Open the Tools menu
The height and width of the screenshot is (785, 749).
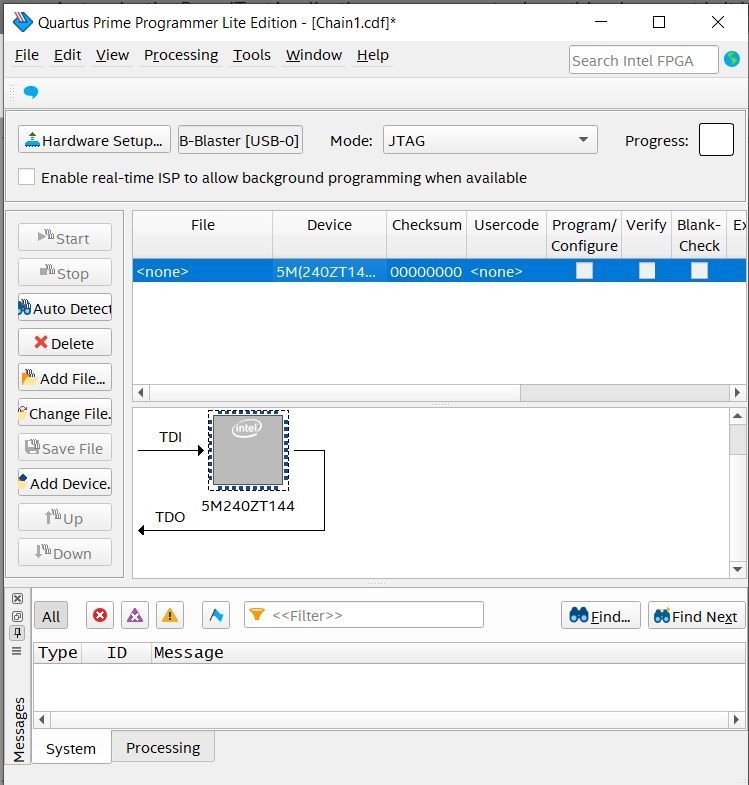pyautogui.click(x=251, y=55)
